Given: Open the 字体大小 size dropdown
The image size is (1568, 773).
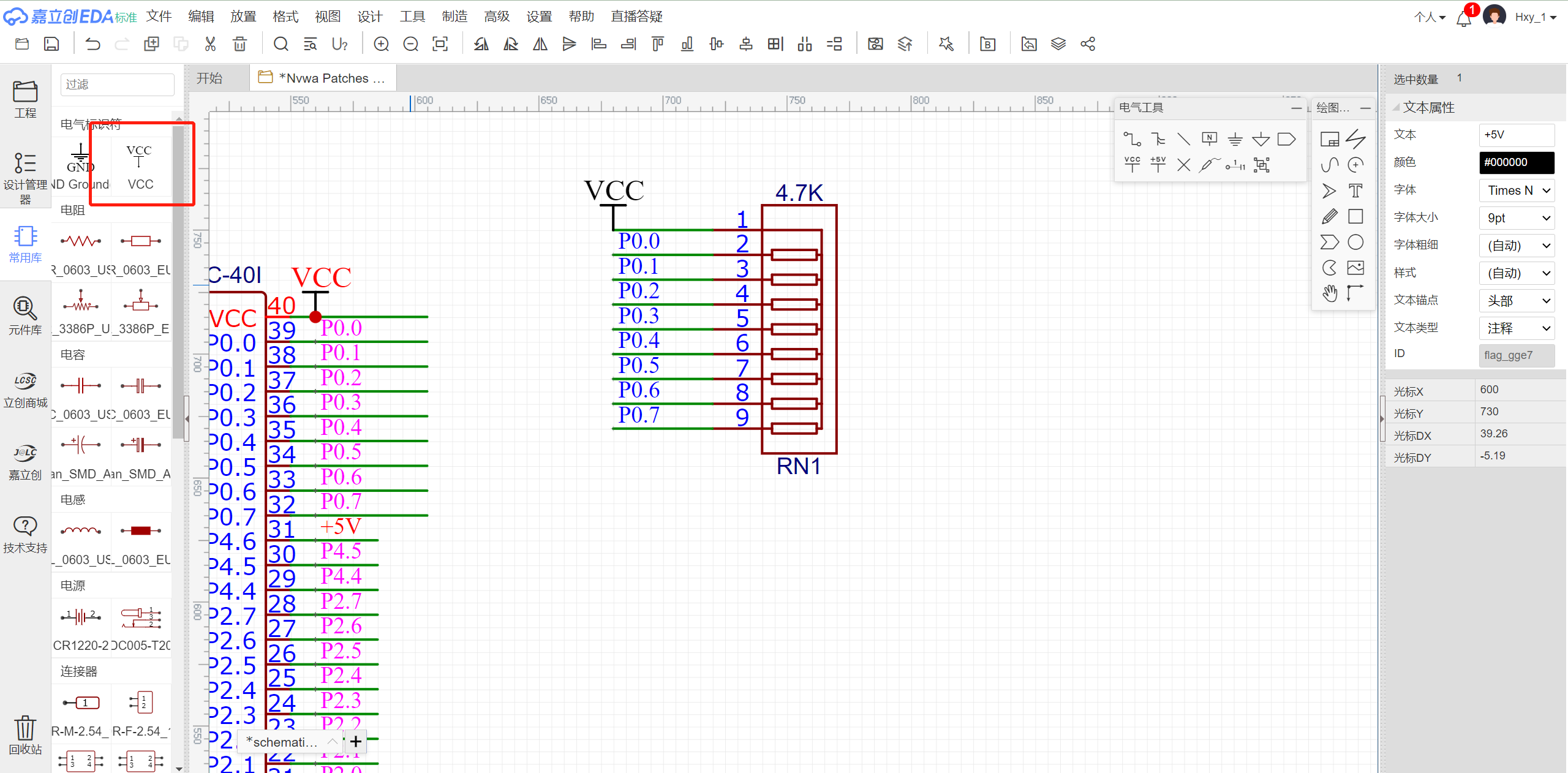Looking at the screenshot, I should coord(1517,218).
